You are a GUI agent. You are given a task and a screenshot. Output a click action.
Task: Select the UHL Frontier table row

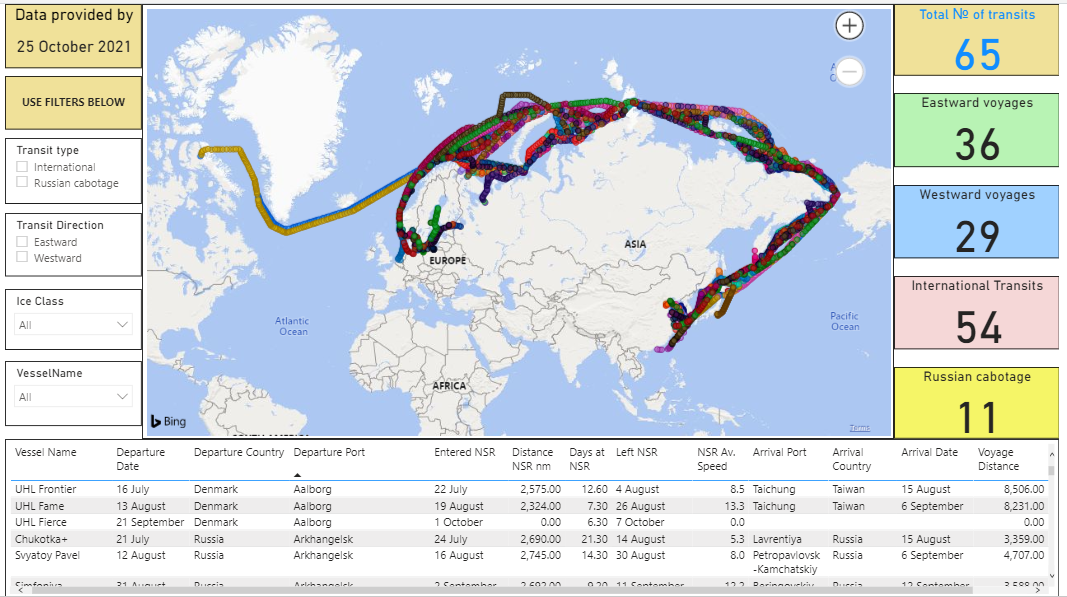coord(45,489)
